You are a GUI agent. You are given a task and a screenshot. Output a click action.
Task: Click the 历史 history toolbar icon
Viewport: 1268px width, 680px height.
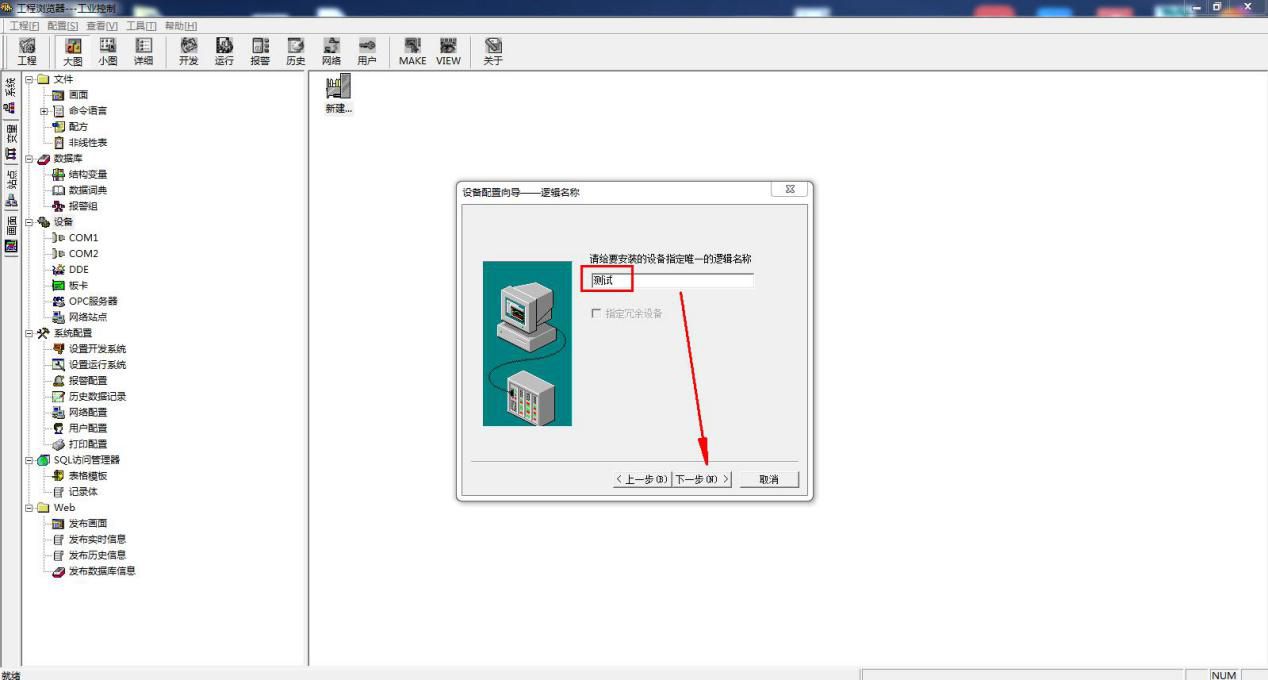click(x=295, y=51)
